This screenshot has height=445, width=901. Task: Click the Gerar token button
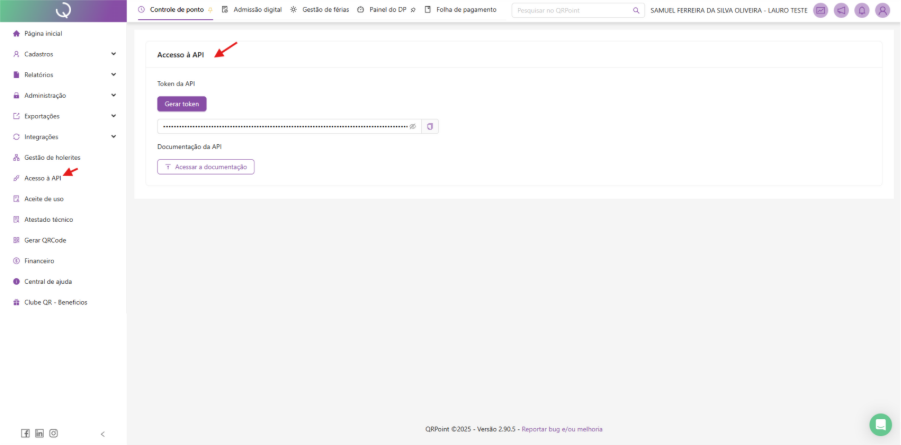(181, 104)
